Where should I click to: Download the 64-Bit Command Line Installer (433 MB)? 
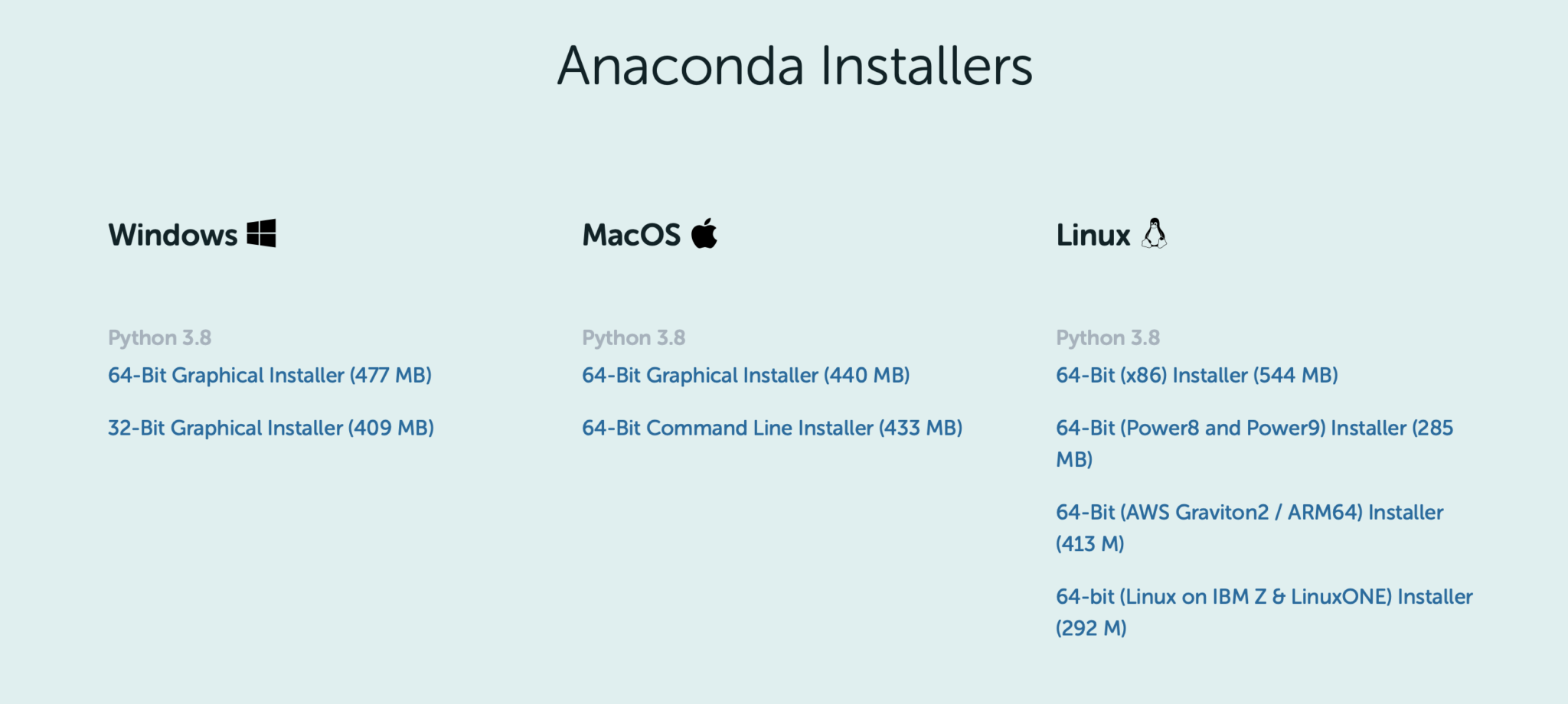point(773,428)
